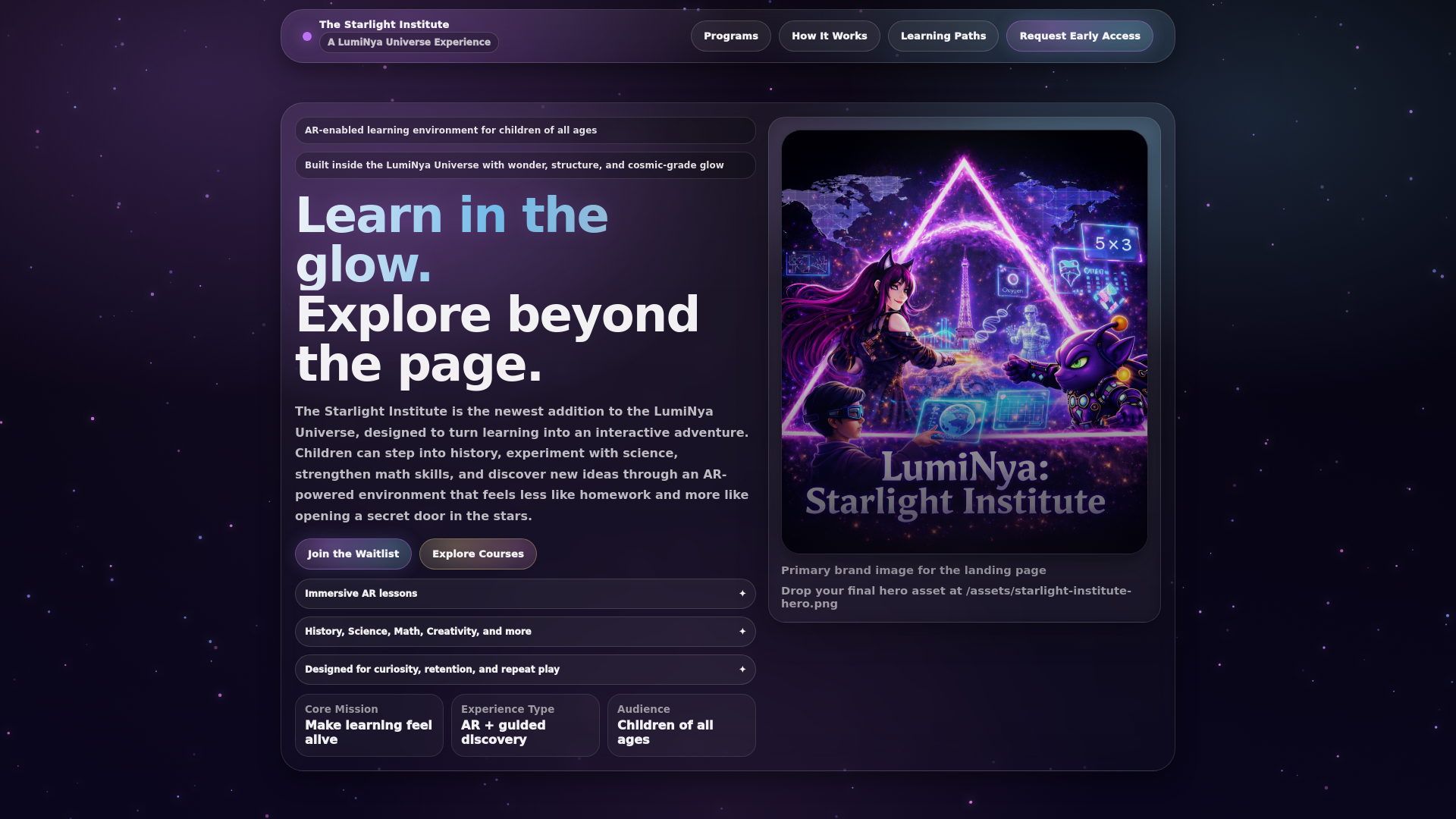The height and width of the screenshot is (819, 1456).
Task: Click Primary brand image caption text
Action: (x=913, y=570)
